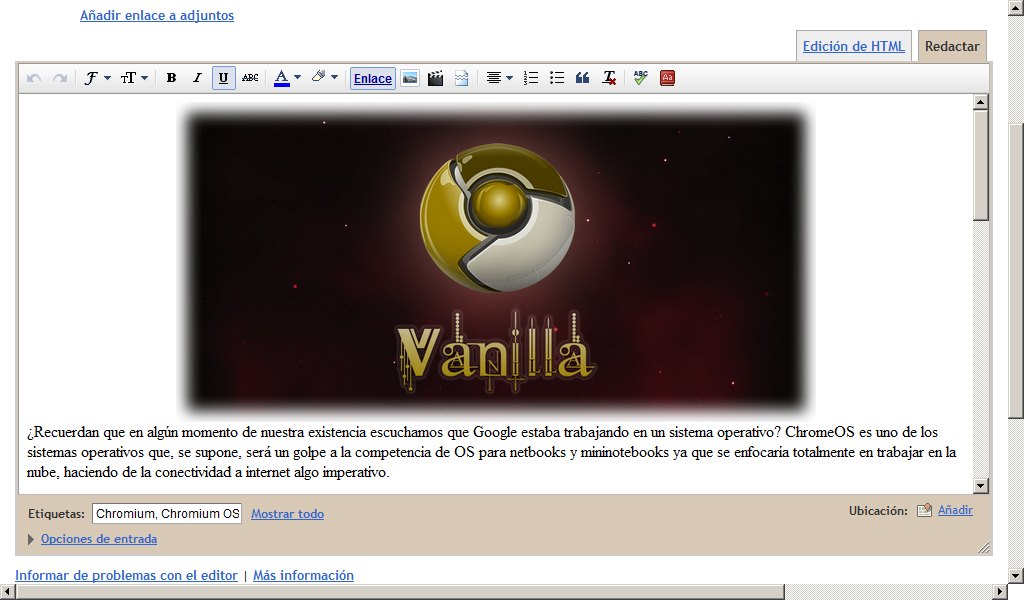Apply strikethrough formatting

point(249,78)
